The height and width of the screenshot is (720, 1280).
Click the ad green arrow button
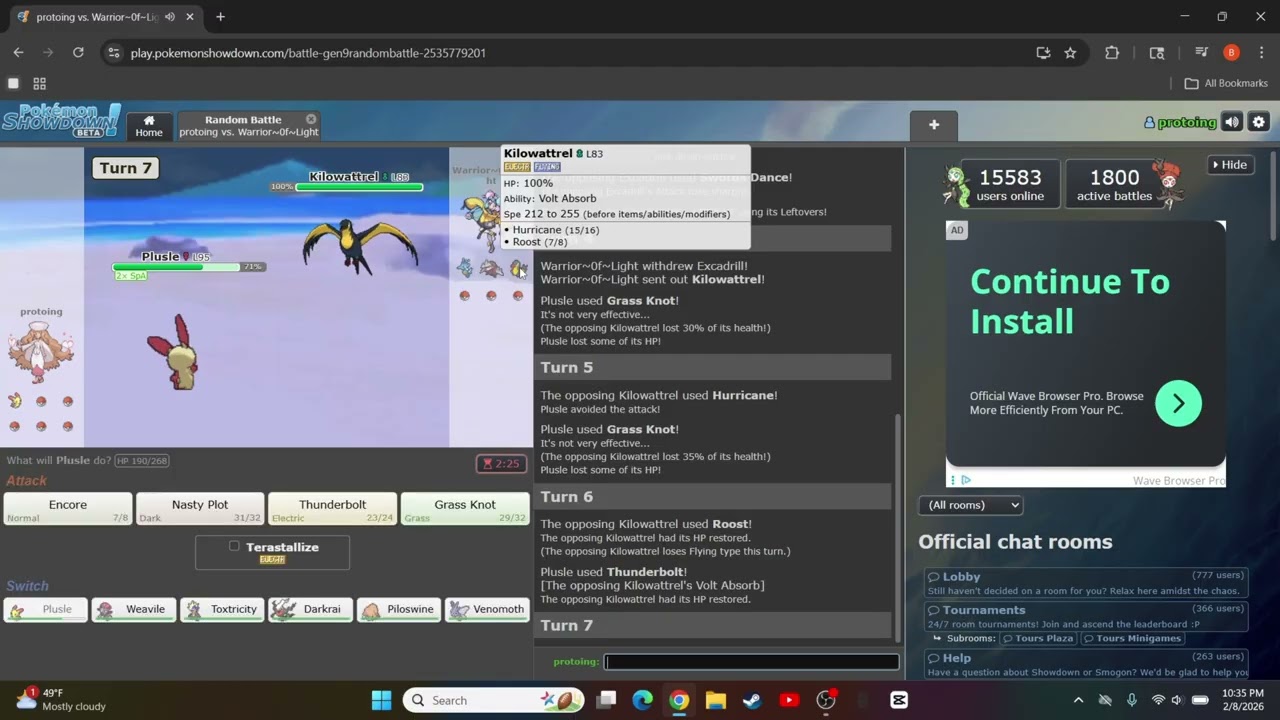coord(1178,403)
